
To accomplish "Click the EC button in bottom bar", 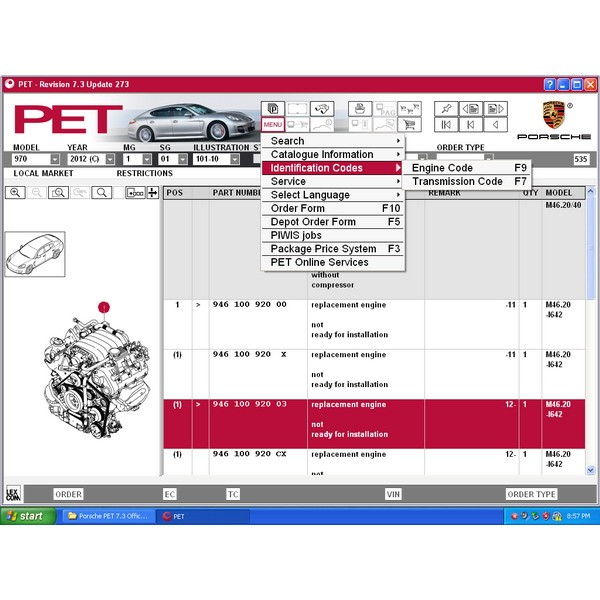I will tap(170, 494).
